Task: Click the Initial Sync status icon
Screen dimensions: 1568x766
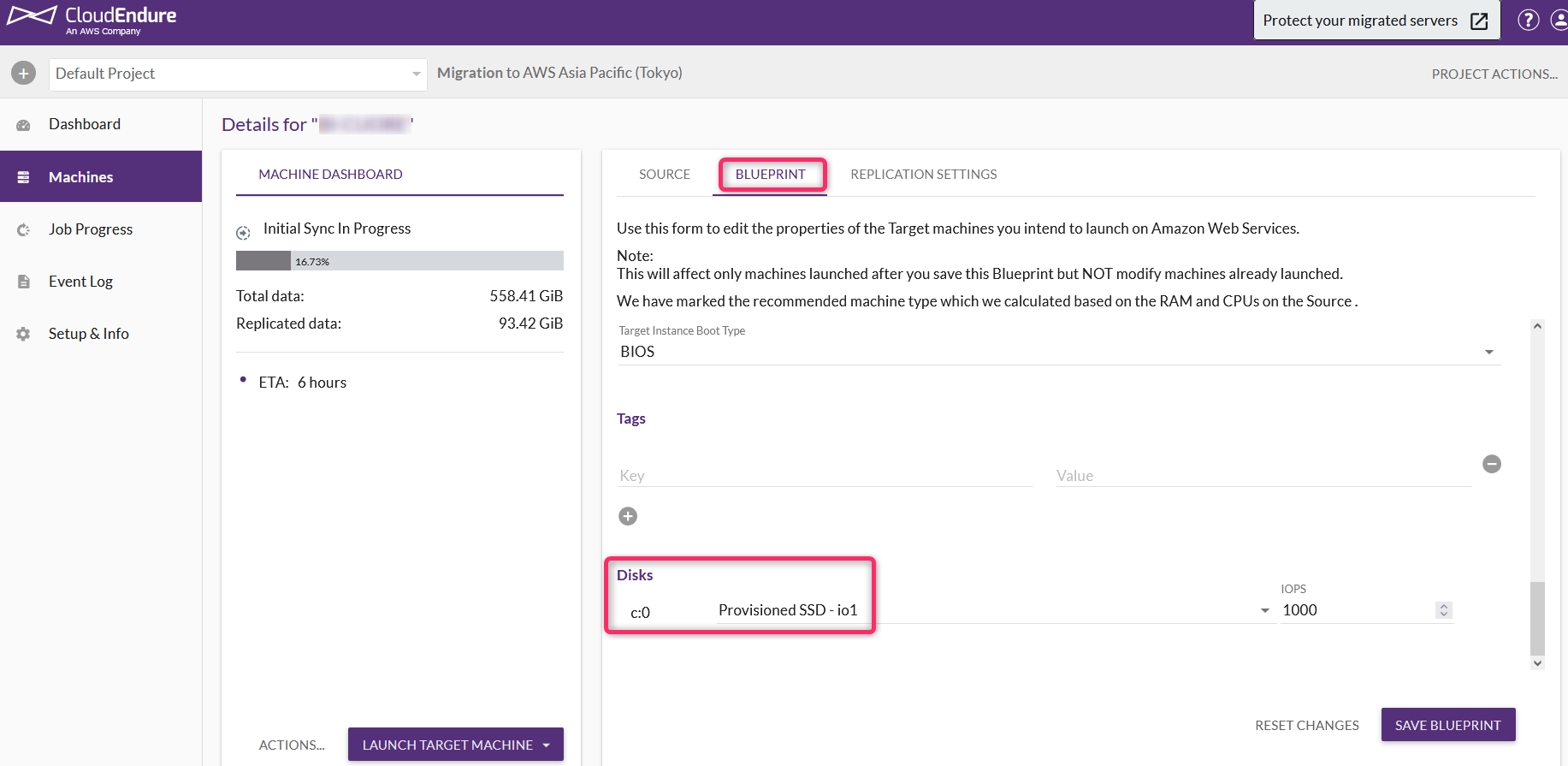Action: pyautogui.click(x=243, y=233)
